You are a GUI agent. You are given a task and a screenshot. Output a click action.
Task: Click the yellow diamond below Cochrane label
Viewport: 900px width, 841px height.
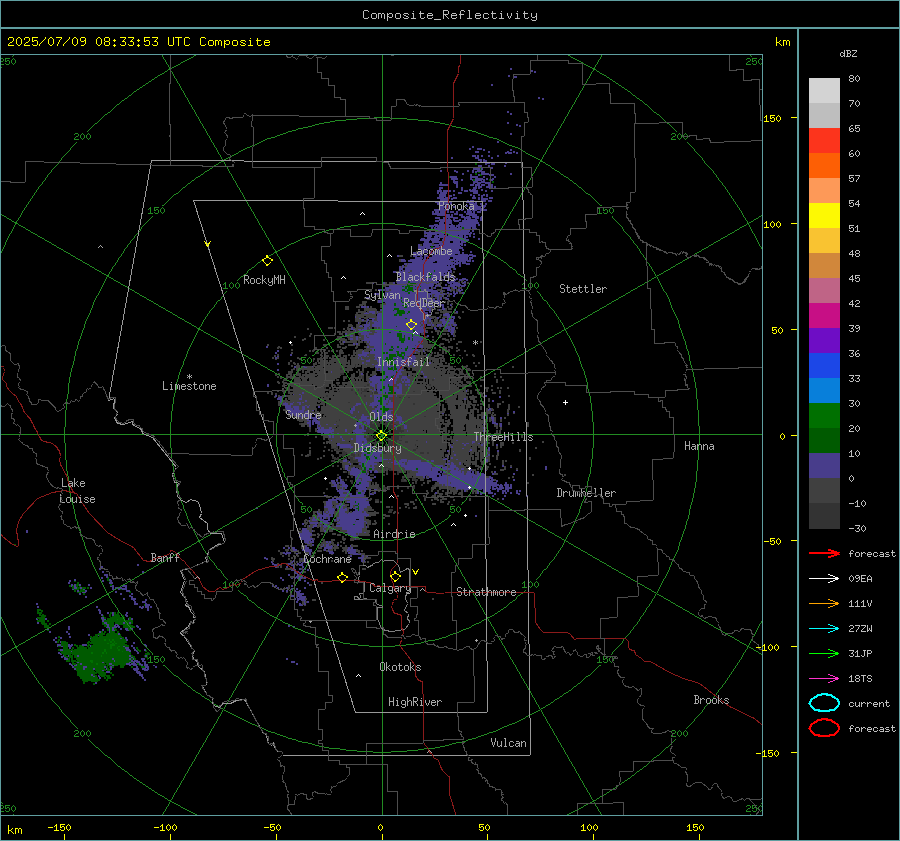pyautogui.click(x=342, y=577)
